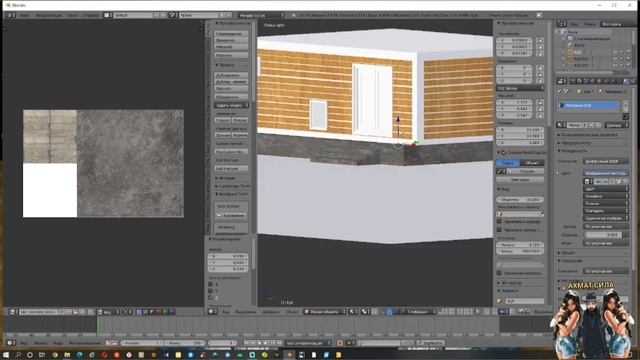Image resolution: width=640 pixels, height=360 pixels.
Task: Click the Дублировать button
Action: tap(231, 76)
